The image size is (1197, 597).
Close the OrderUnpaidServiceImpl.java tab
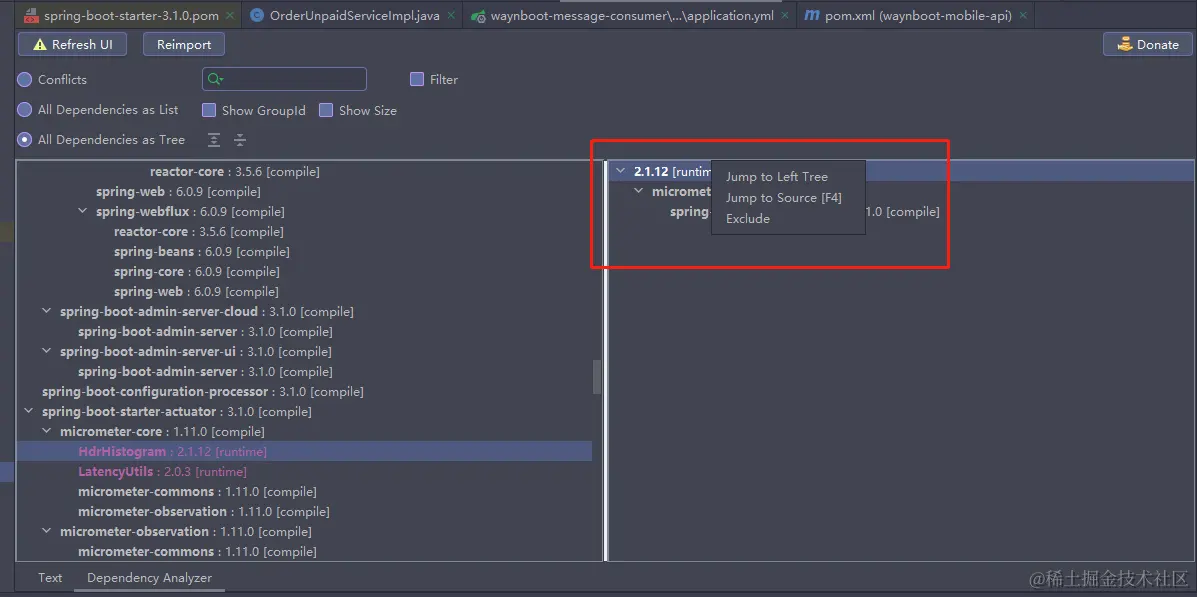452,15
